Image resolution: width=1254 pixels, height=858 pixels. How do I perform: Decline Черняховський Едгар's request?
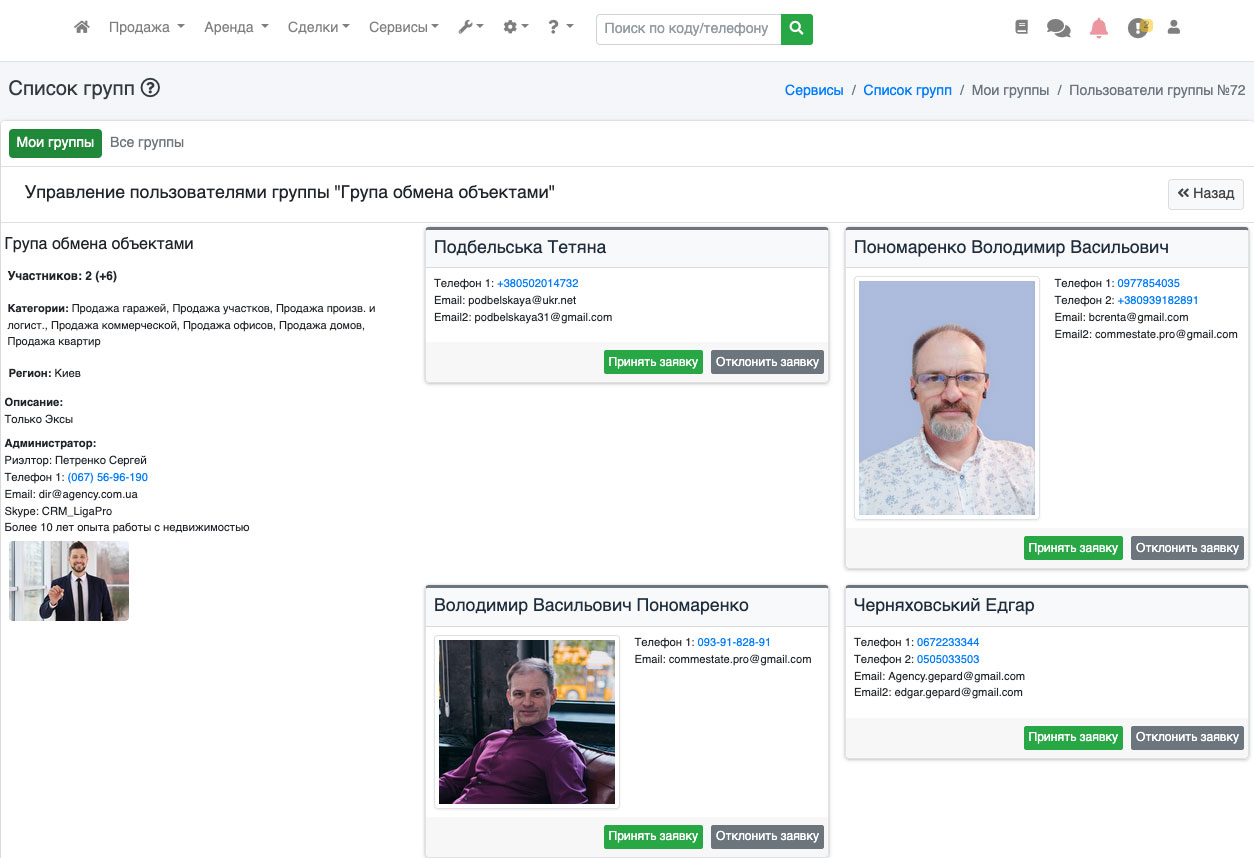(1187, 738)
